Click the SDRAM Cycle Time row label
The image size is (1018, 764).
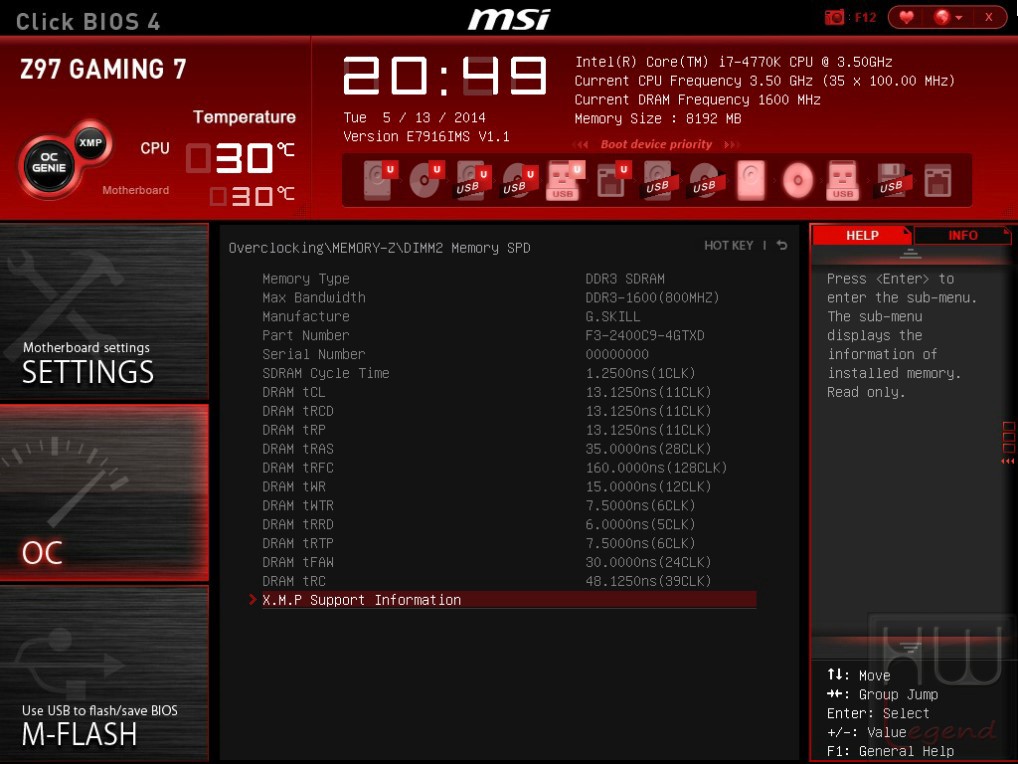tap(326, 373)
